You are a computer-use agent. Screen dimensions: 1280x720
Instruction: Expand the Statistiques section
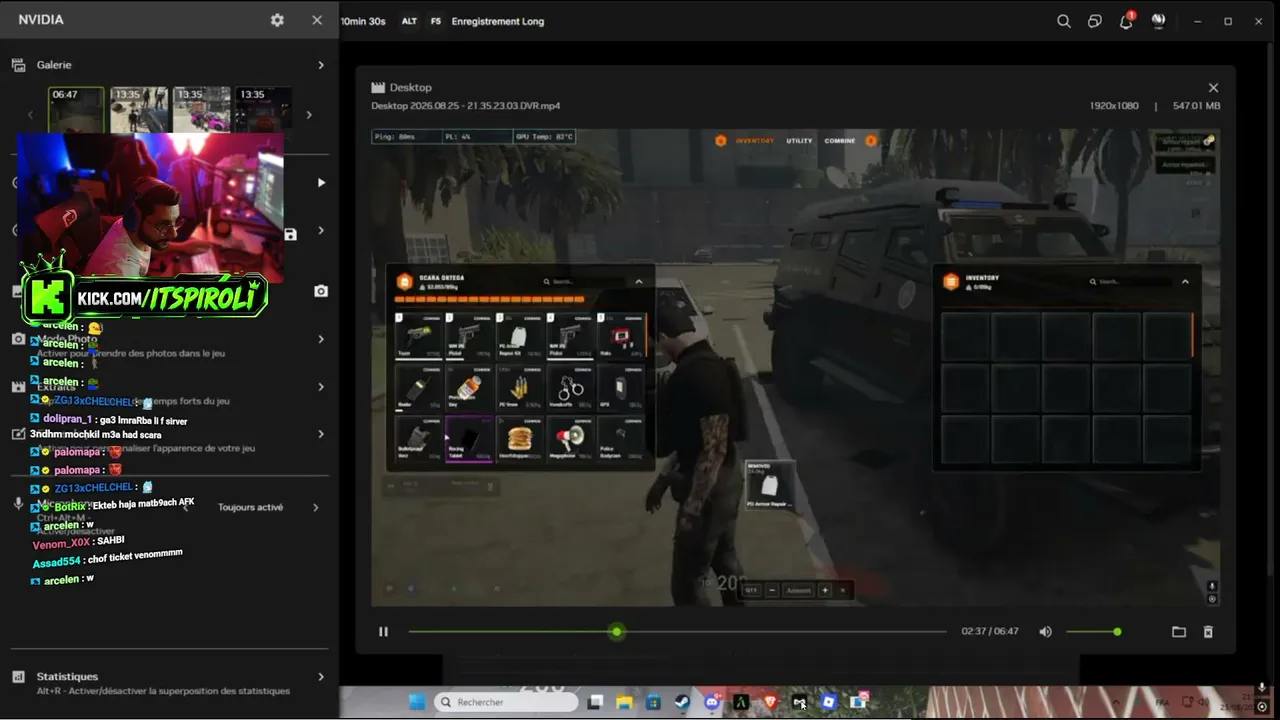(321, 677)
